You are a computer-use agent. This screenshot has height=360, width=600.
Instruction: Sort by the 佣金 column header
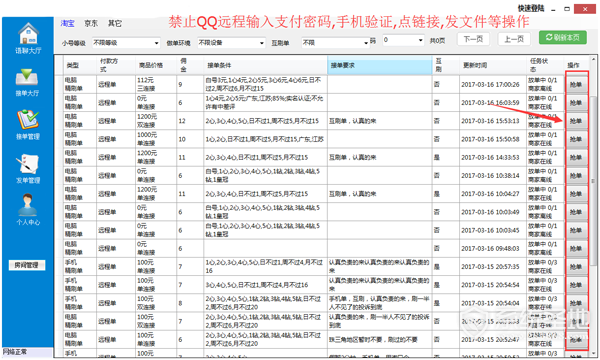pos(190,65)
